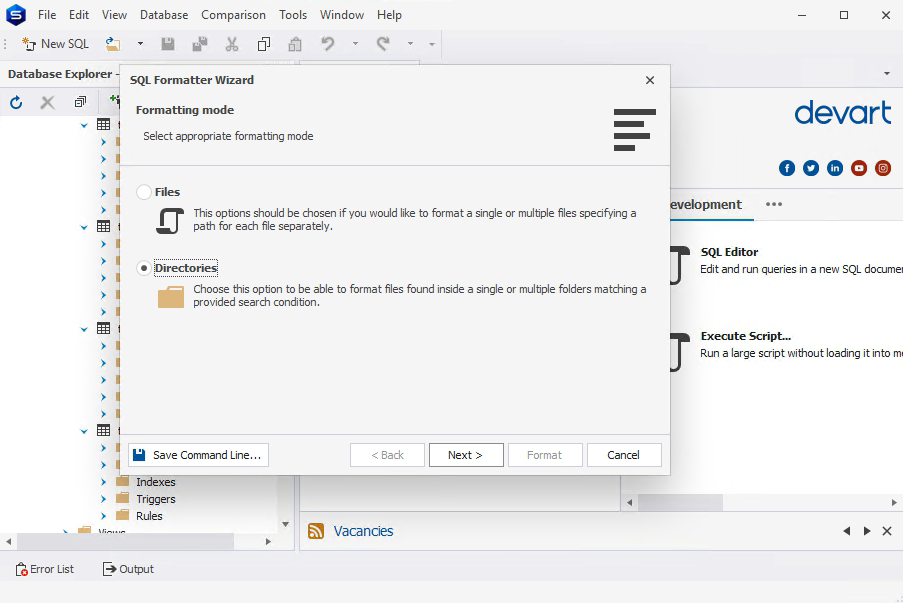The image size is (903, 603).
Task: Click the SQL Editor link
Action: pyautogui.click(x=729, y=252)
